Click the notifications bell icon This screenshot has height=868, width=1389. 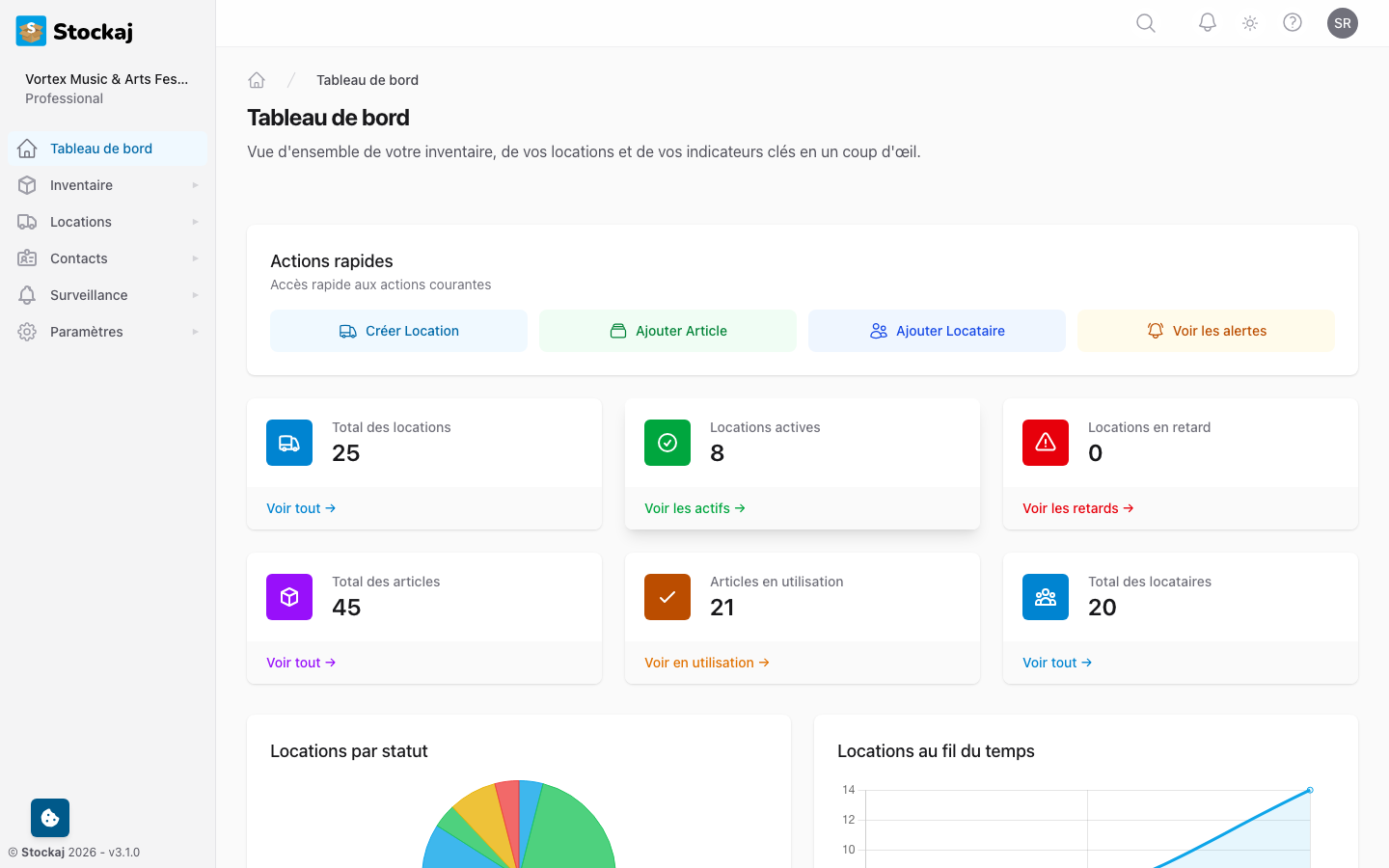1207,22
